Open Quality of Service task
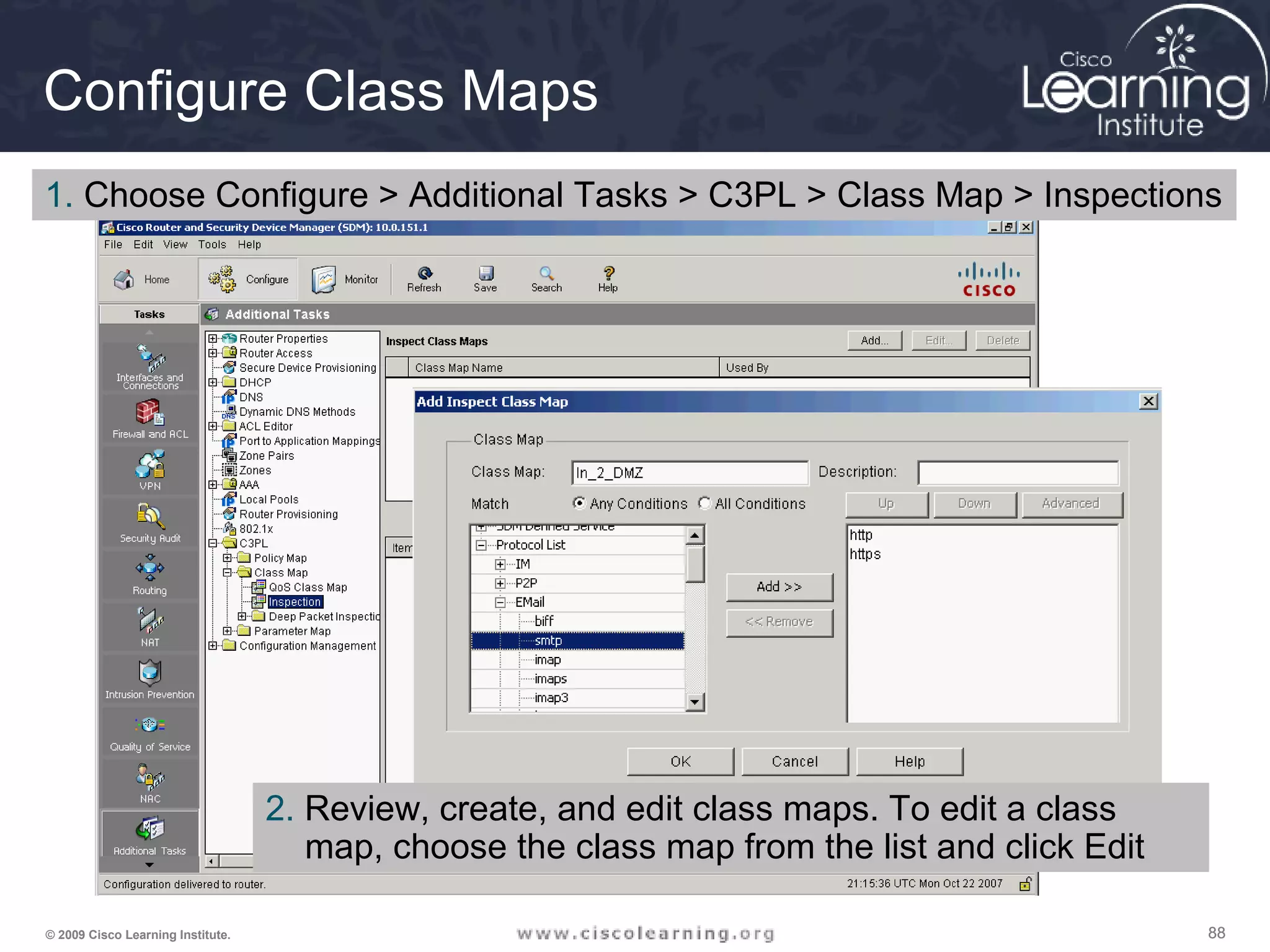Viewport: 1270px width, 952px height. (149, 731)
